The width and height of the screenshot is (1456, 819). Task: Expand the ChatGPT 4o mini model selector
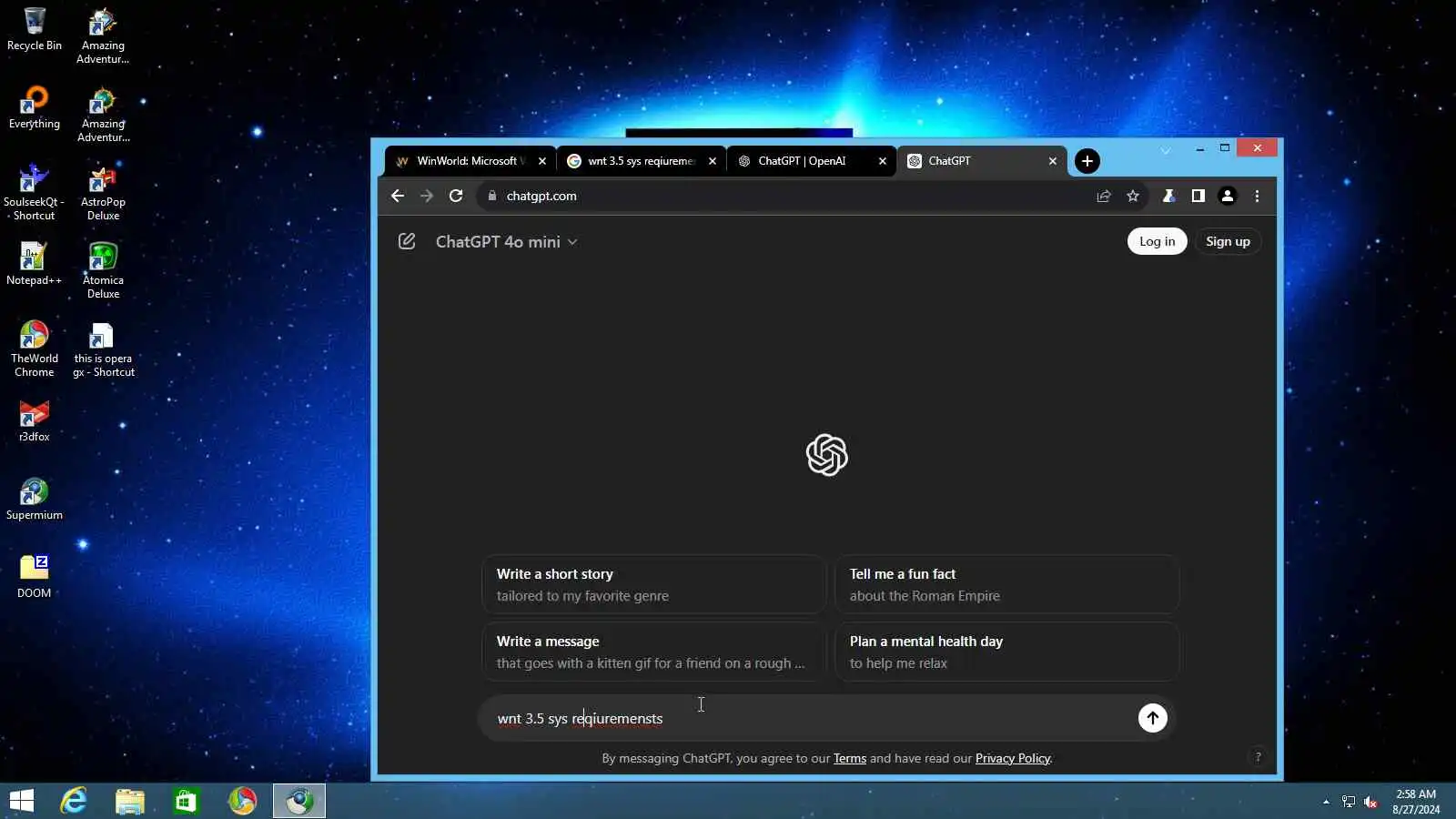tap(506, 242)
